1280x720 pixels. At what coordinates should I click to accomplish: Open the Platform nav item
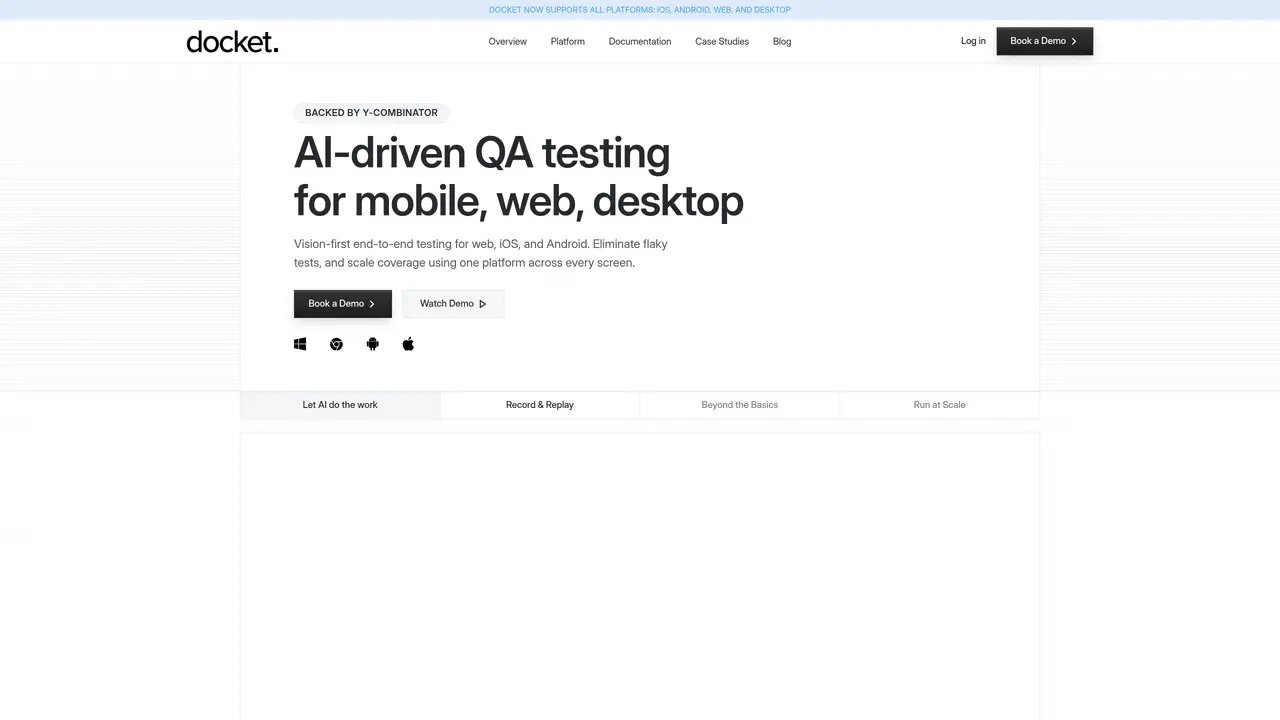tap(567, 41)
